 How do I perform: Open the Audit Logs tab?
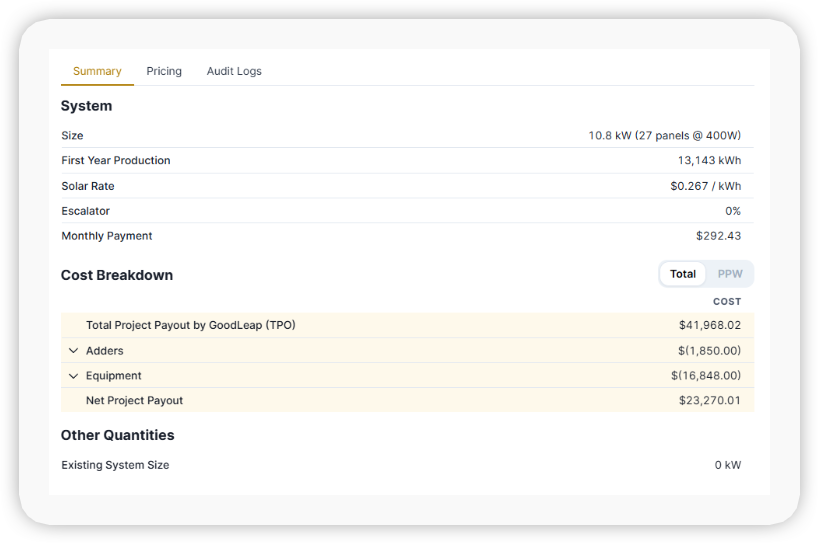pyautogui.click(x=234, y=71)
